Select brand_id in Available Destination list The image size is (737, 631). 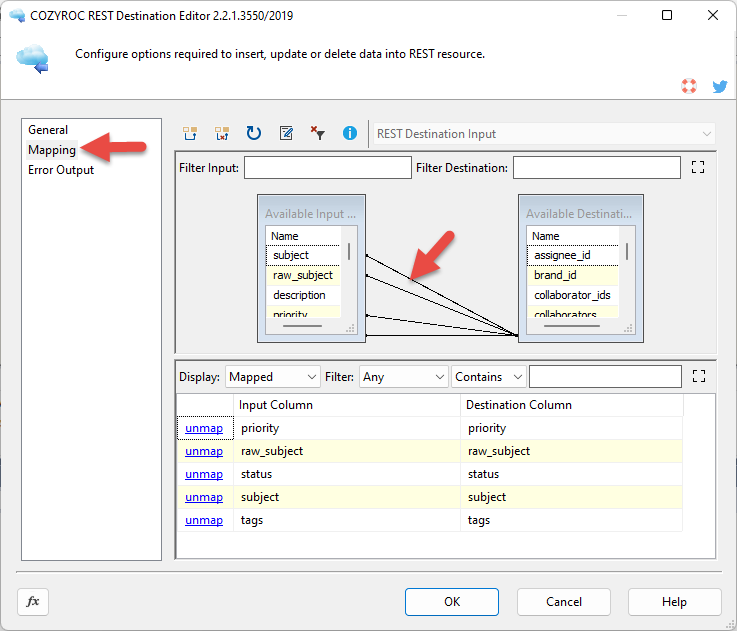573,276
